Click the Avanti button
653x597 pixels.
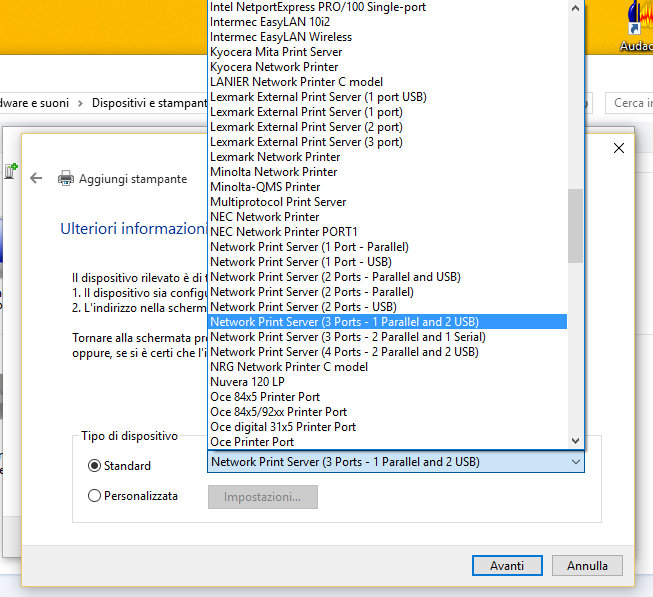pyautogui.click(x=507, y=565)
